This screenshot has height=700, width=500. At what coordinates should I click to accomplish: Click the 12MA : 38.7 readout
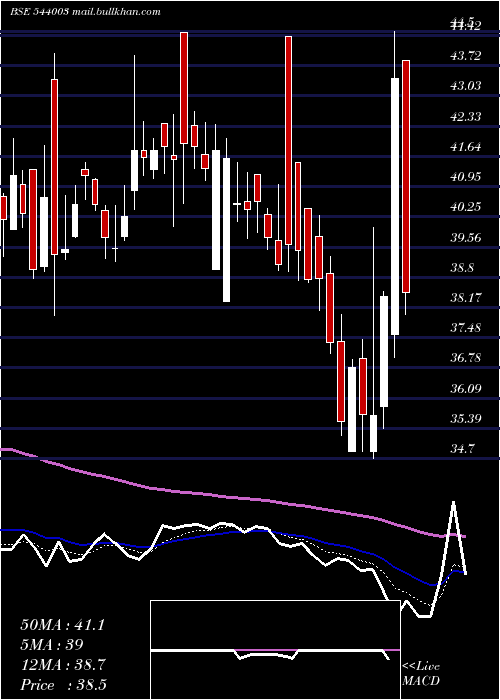[62, 665]
